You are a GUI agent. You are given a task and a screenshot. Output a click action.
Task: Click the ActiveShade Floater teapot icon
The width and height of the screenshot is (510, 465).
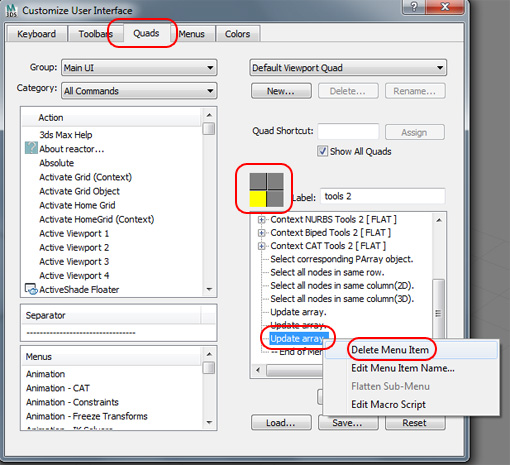(x=31, y=289)
